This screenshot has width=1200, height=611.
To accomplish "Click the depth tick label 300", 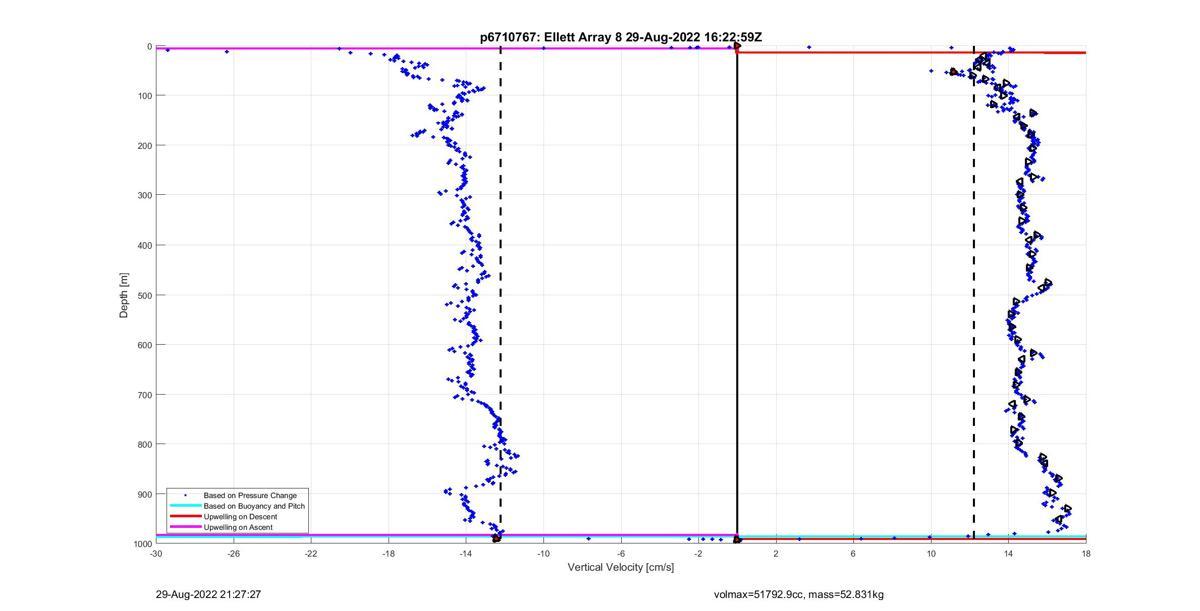I will coord(144,195).
